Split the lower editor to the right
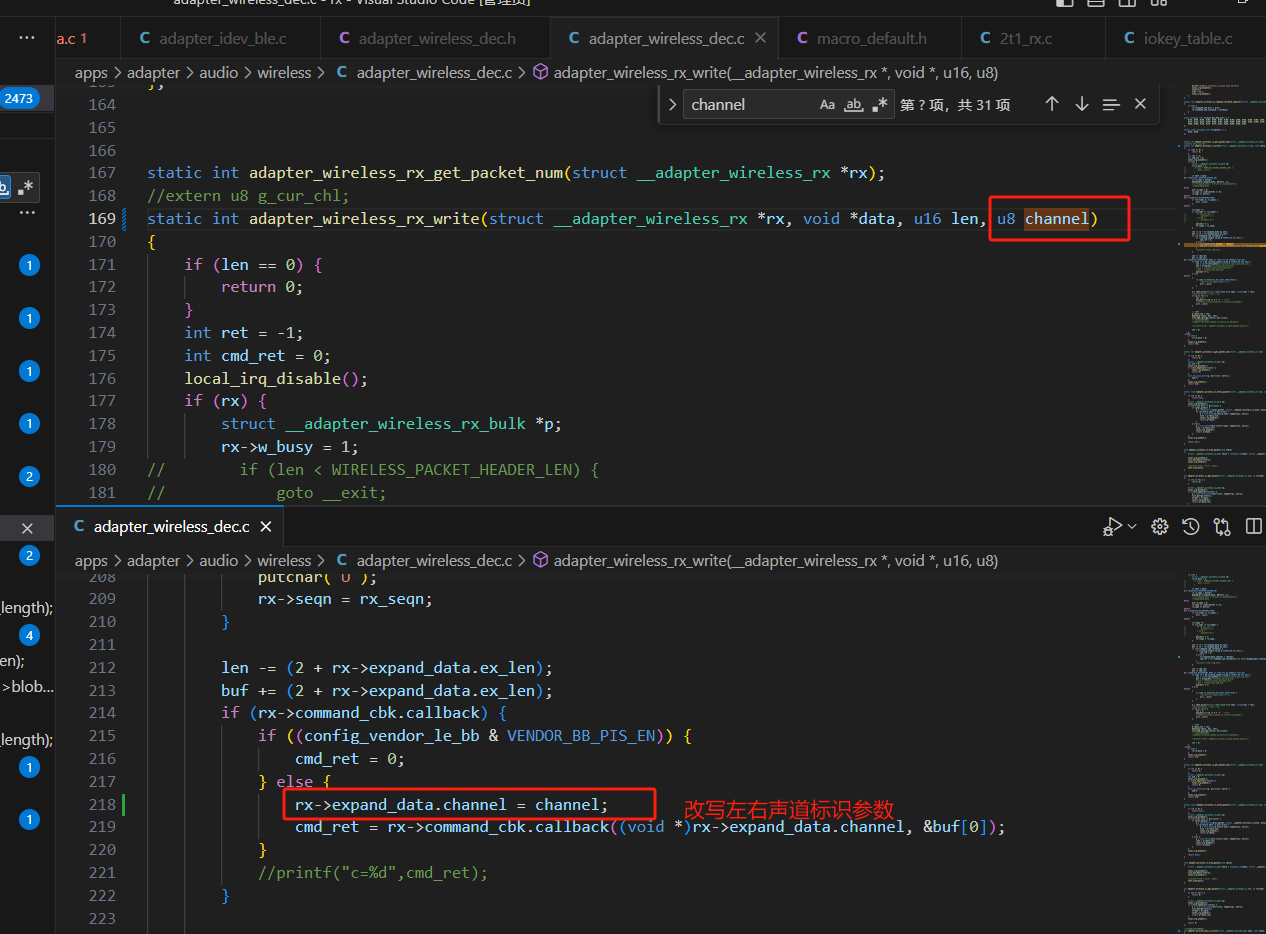This screenshot has width=1266, height=934. coord(1253,526)
